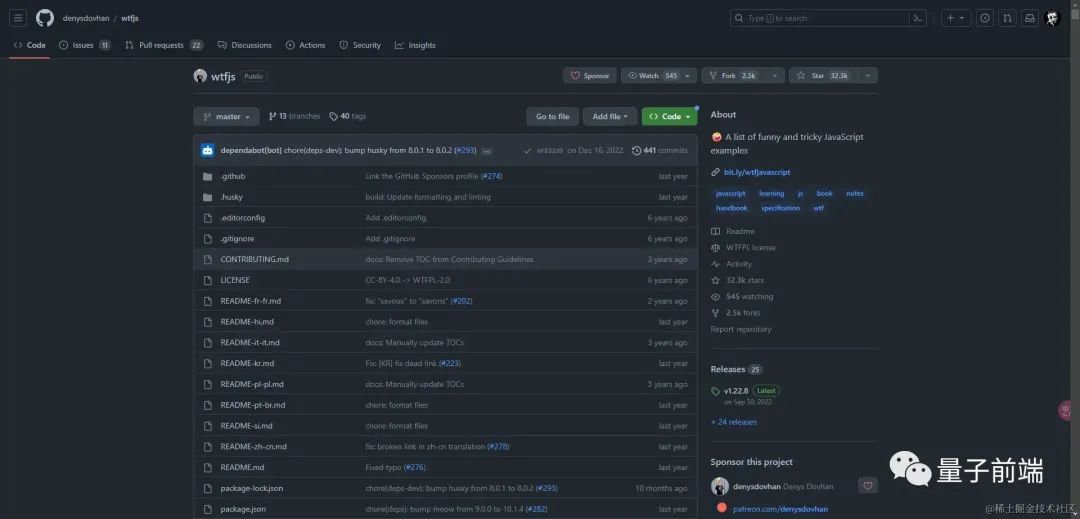
Task: Star the wtfjs repository
Action: (x=822, y=76)
